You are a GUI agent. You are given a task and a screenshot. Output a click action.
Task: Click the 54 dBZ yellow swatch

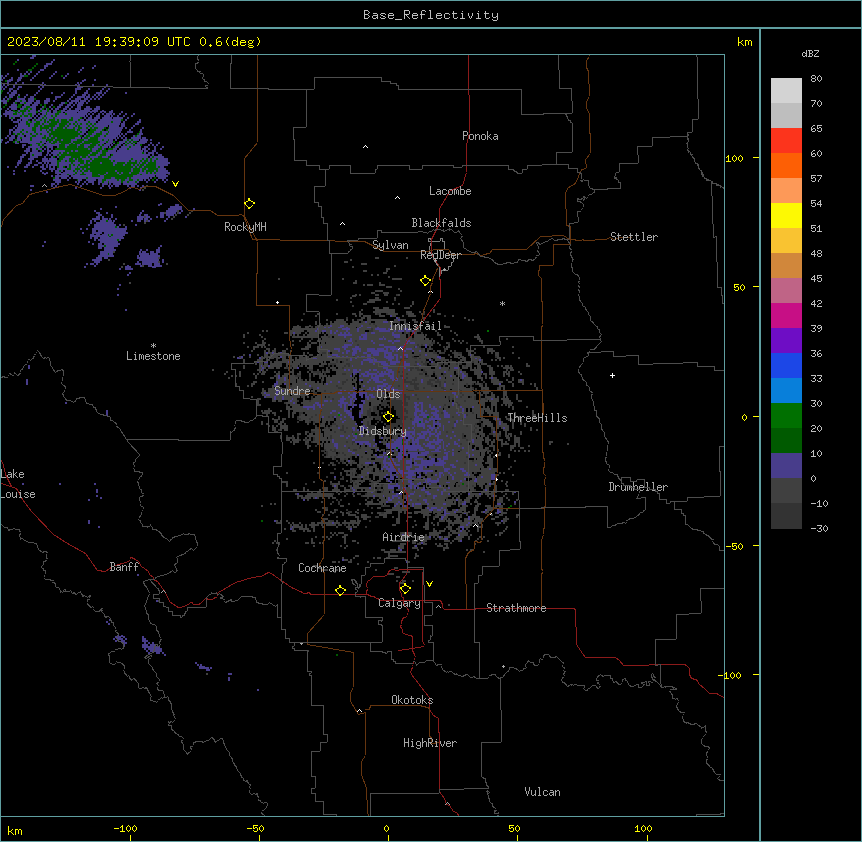click(x=786, y=215)
